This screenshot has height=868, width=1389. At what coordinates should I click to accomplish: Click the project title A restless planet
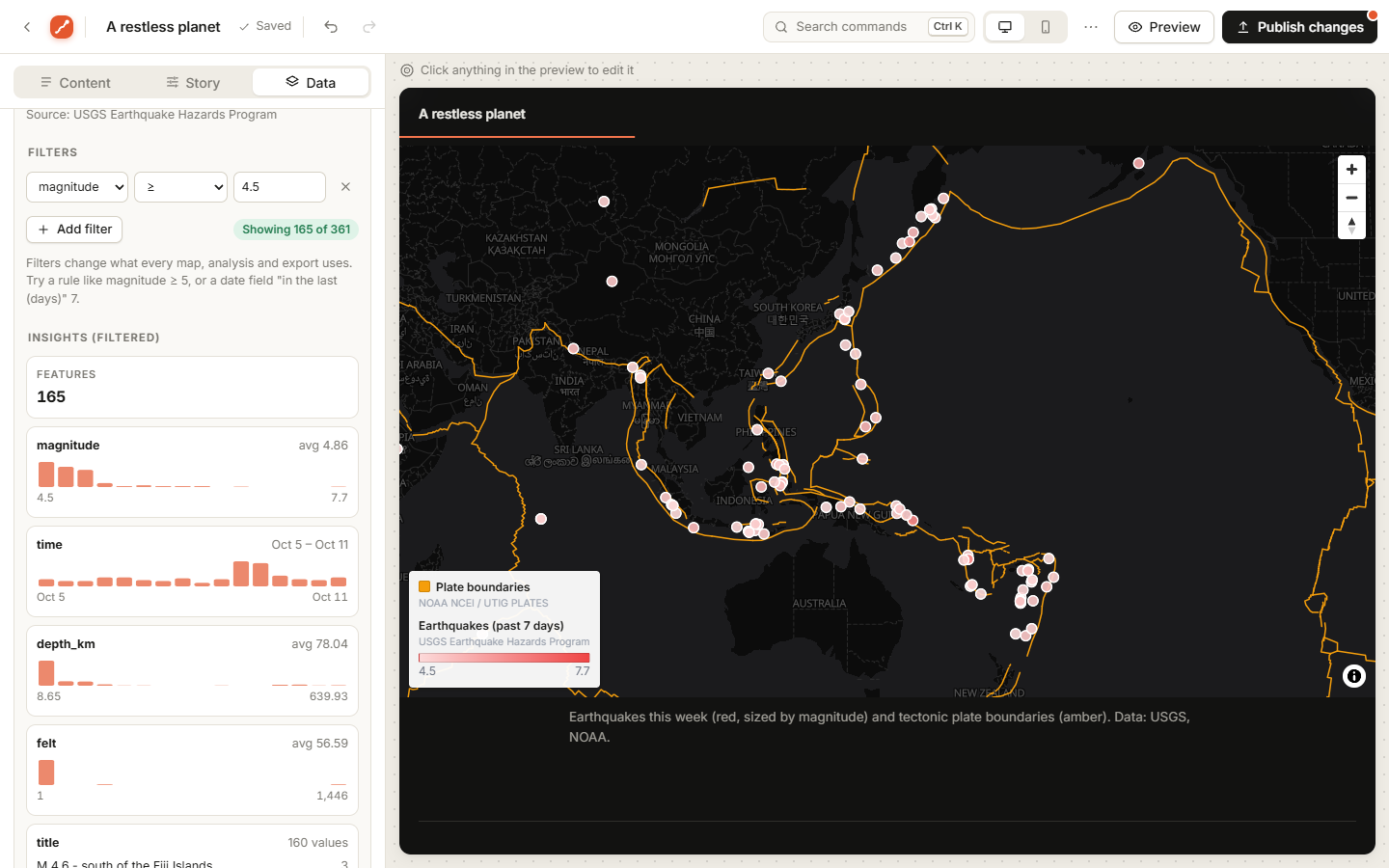(163, 27)
